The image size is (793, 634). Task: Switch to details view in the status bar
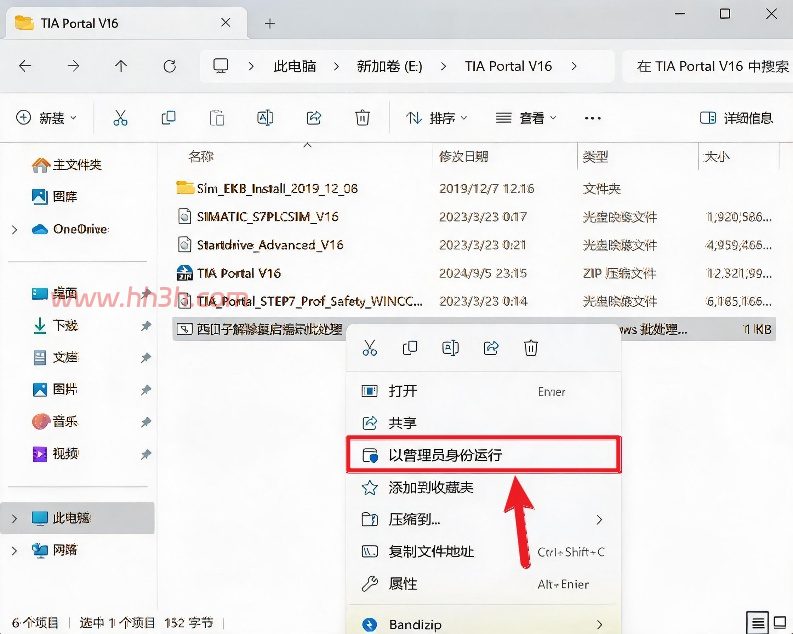(x=757, y=622)
